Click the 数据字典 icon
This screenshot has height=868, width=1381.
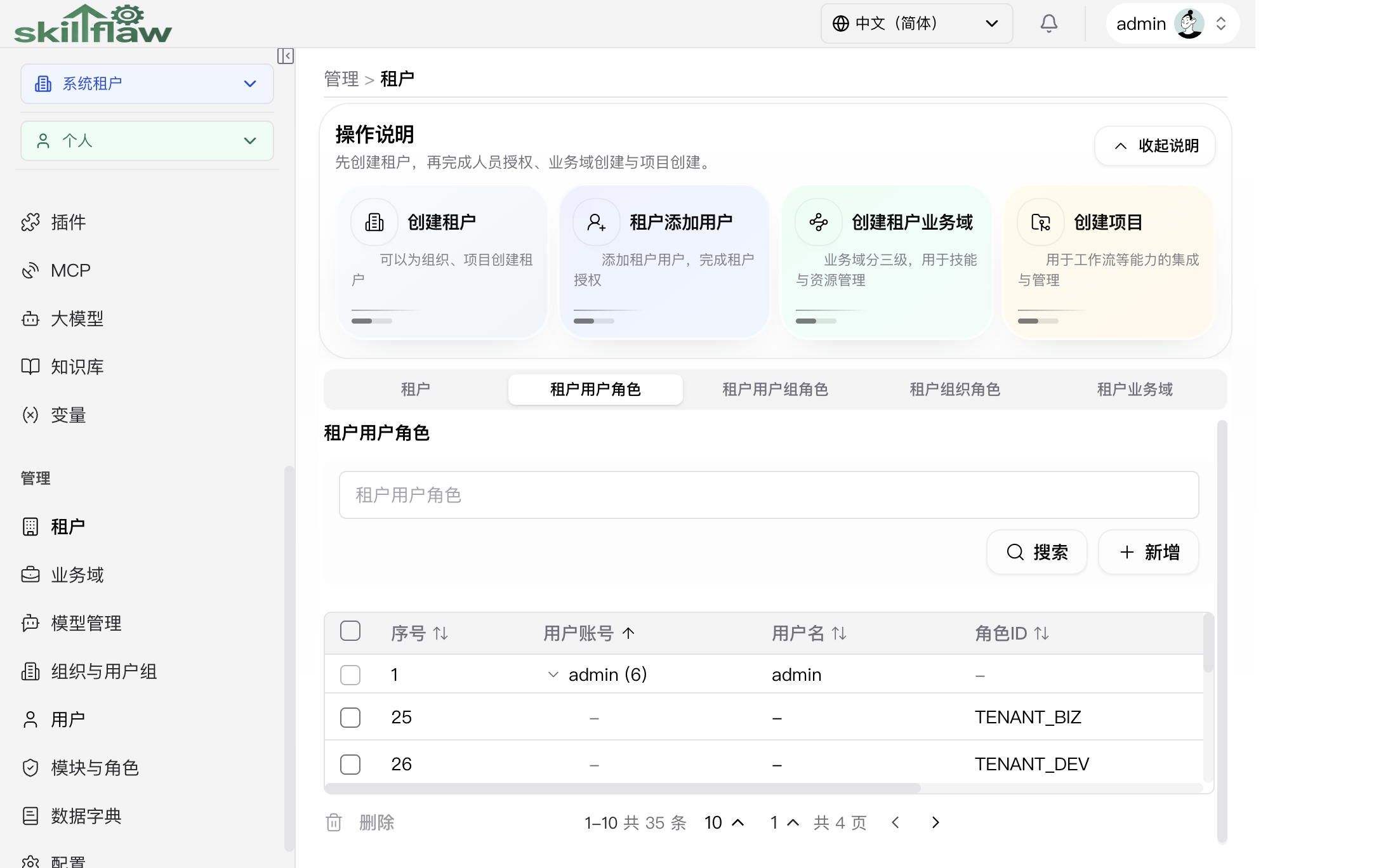[x=30, y=816]
